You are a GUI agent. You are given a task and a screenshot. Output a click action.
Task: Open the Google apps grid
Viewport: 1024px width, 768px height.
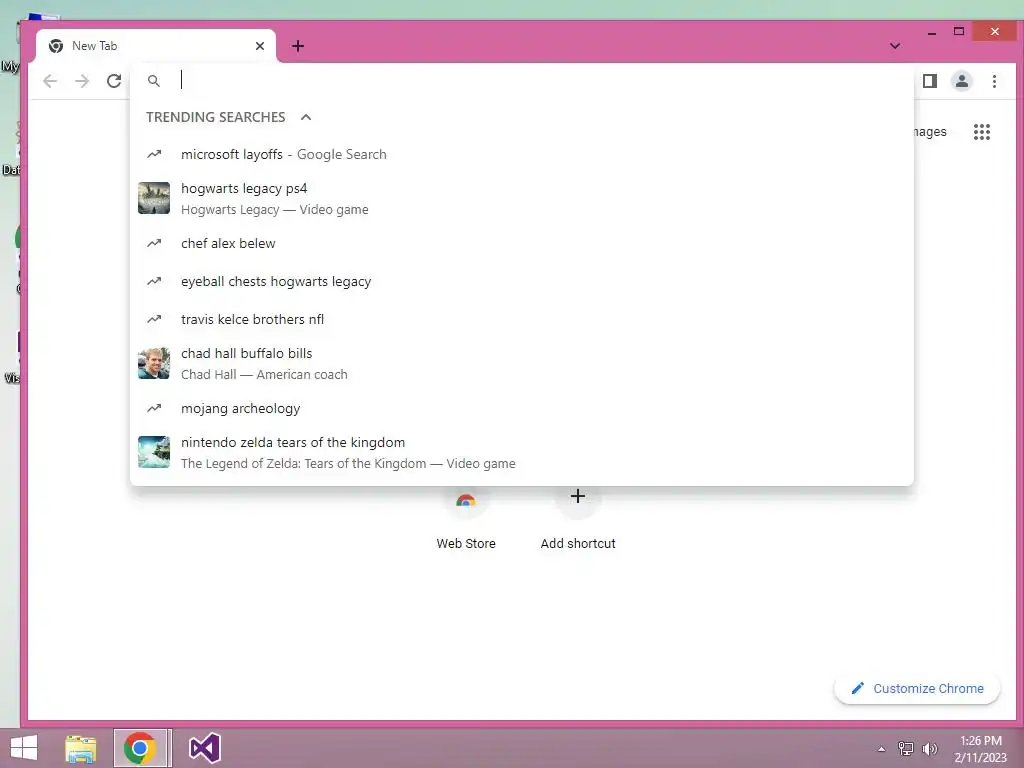982,132
